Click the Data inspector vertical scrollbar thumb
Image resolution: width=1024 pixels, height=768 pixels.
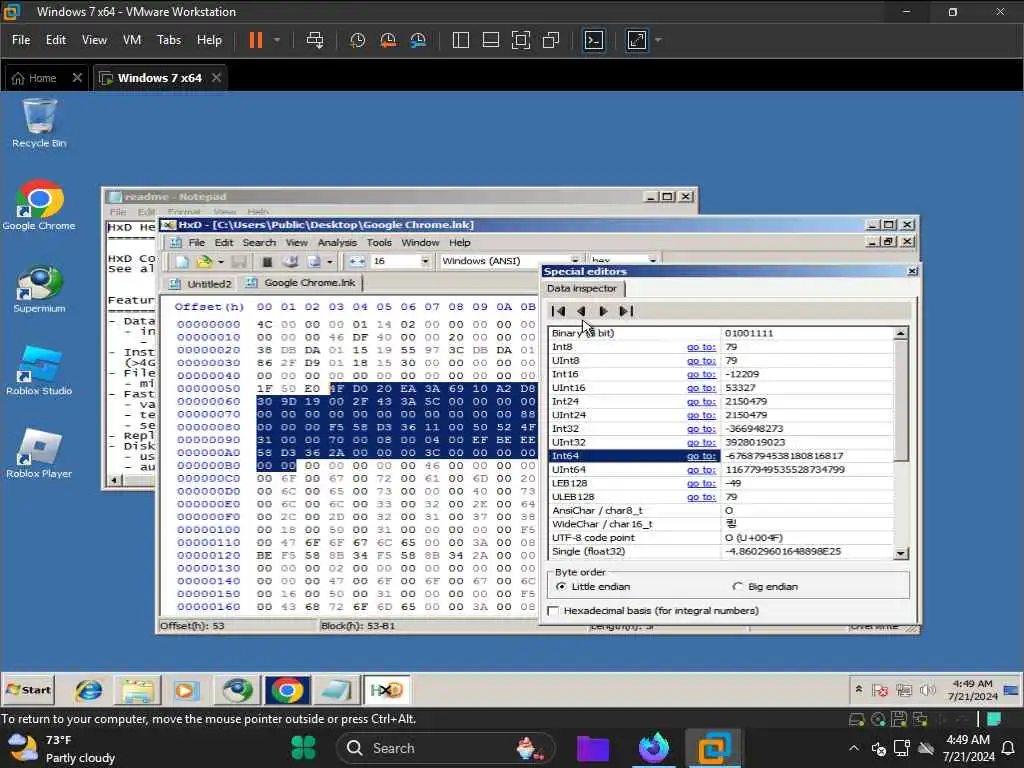(x=901, y=401)
